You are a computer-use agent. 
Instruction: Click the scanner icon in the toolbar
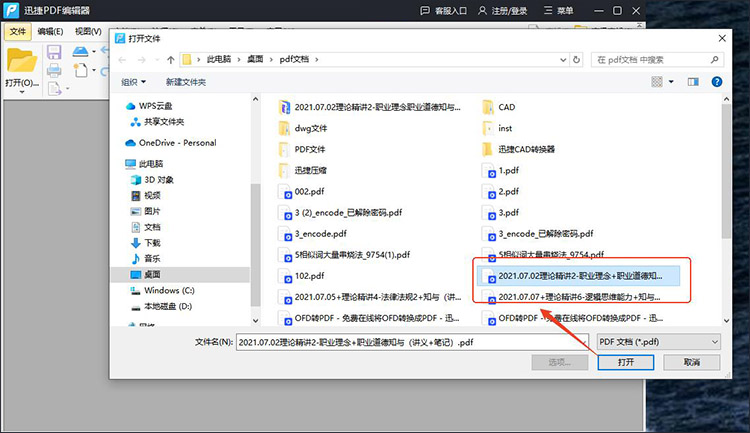(80, 51)
